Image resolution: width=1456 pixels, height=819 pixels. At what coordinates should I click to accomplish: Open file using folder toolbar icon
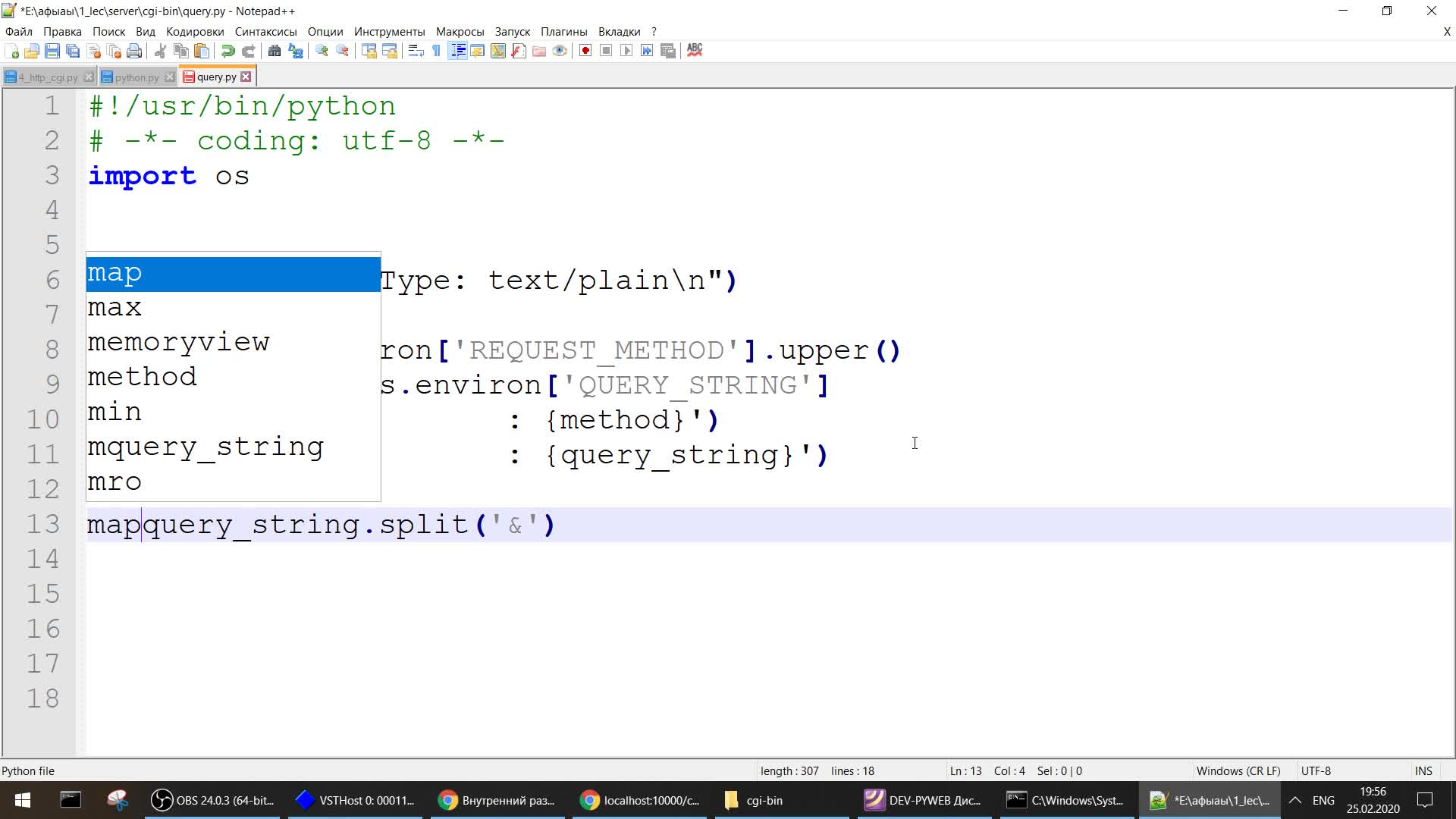click(32, 51)
